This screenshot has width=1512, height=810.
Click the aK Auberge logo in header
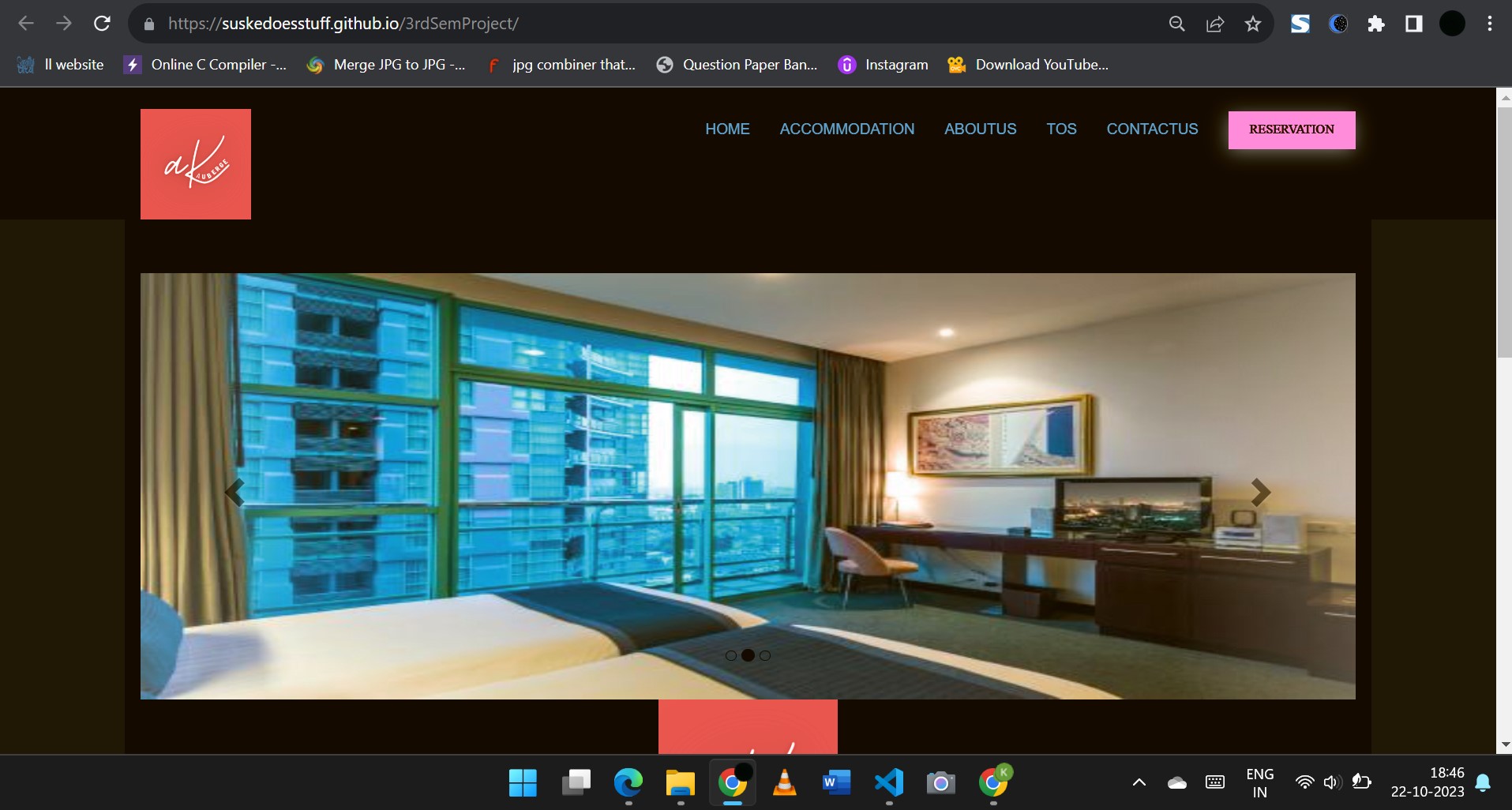point(196,164)
